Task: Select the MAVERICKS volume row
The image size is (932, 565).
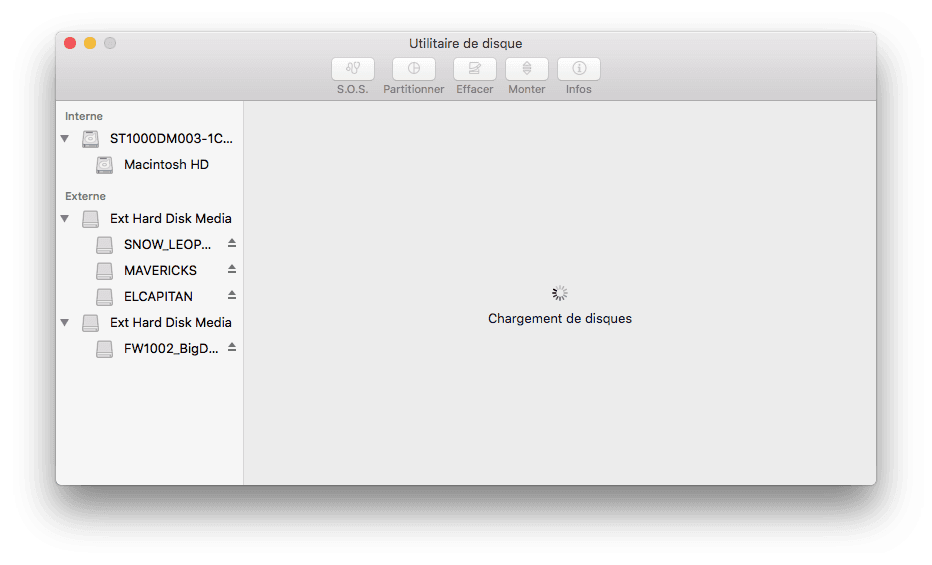Action: pos(150,270)
